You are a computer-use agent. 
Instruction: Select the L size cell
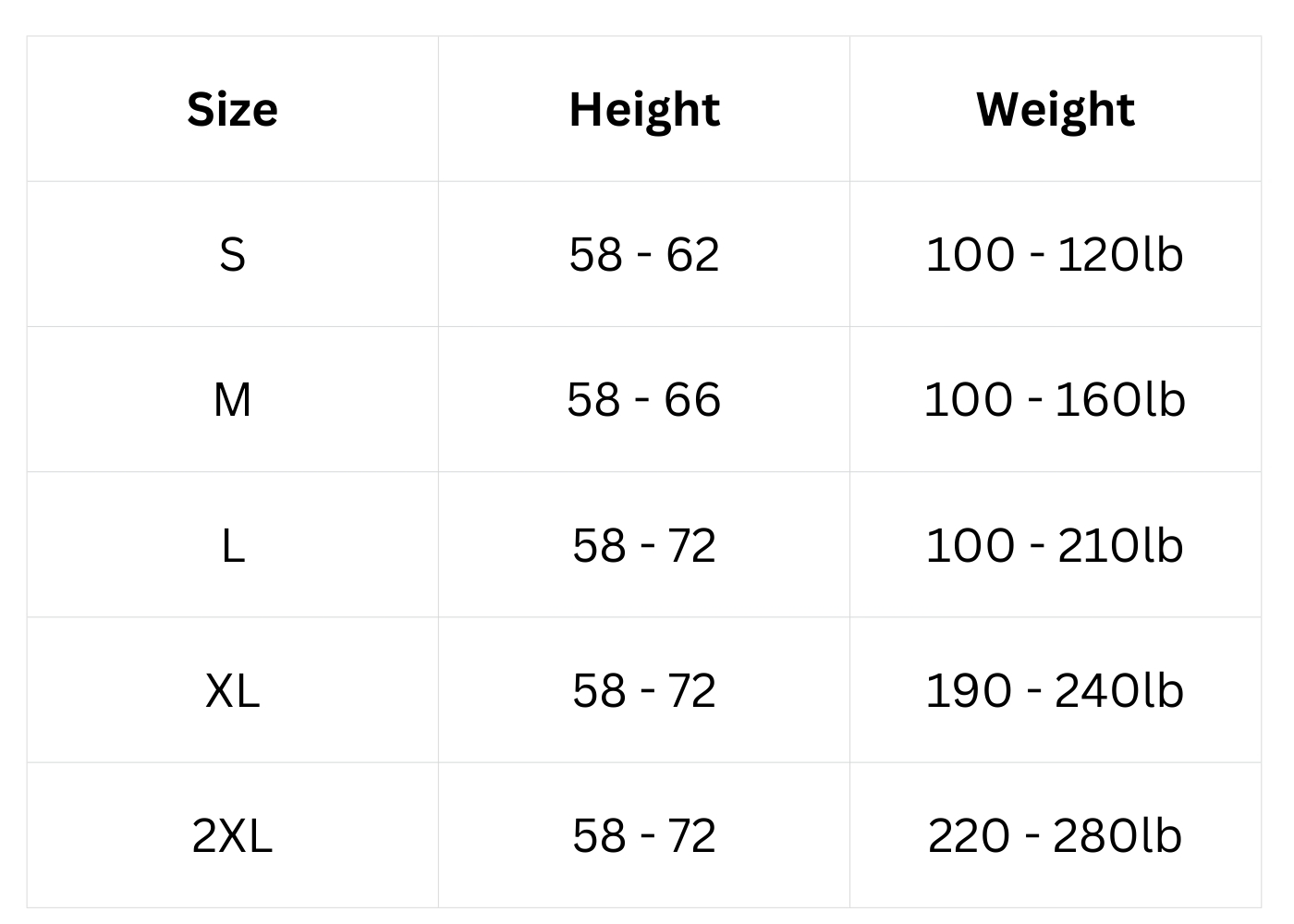pyautogui.click(x=232, y=545)
